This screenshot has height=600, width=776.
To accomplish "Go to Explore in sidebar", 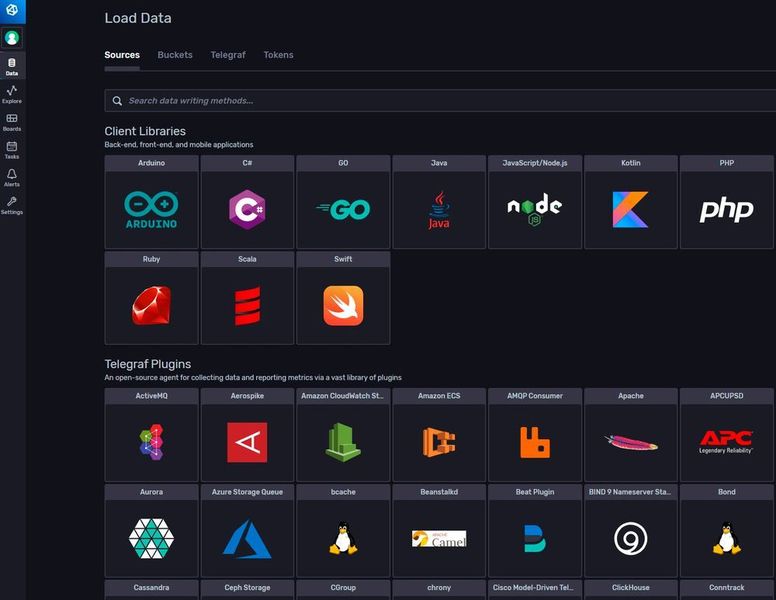I will (x=12, y=94).
